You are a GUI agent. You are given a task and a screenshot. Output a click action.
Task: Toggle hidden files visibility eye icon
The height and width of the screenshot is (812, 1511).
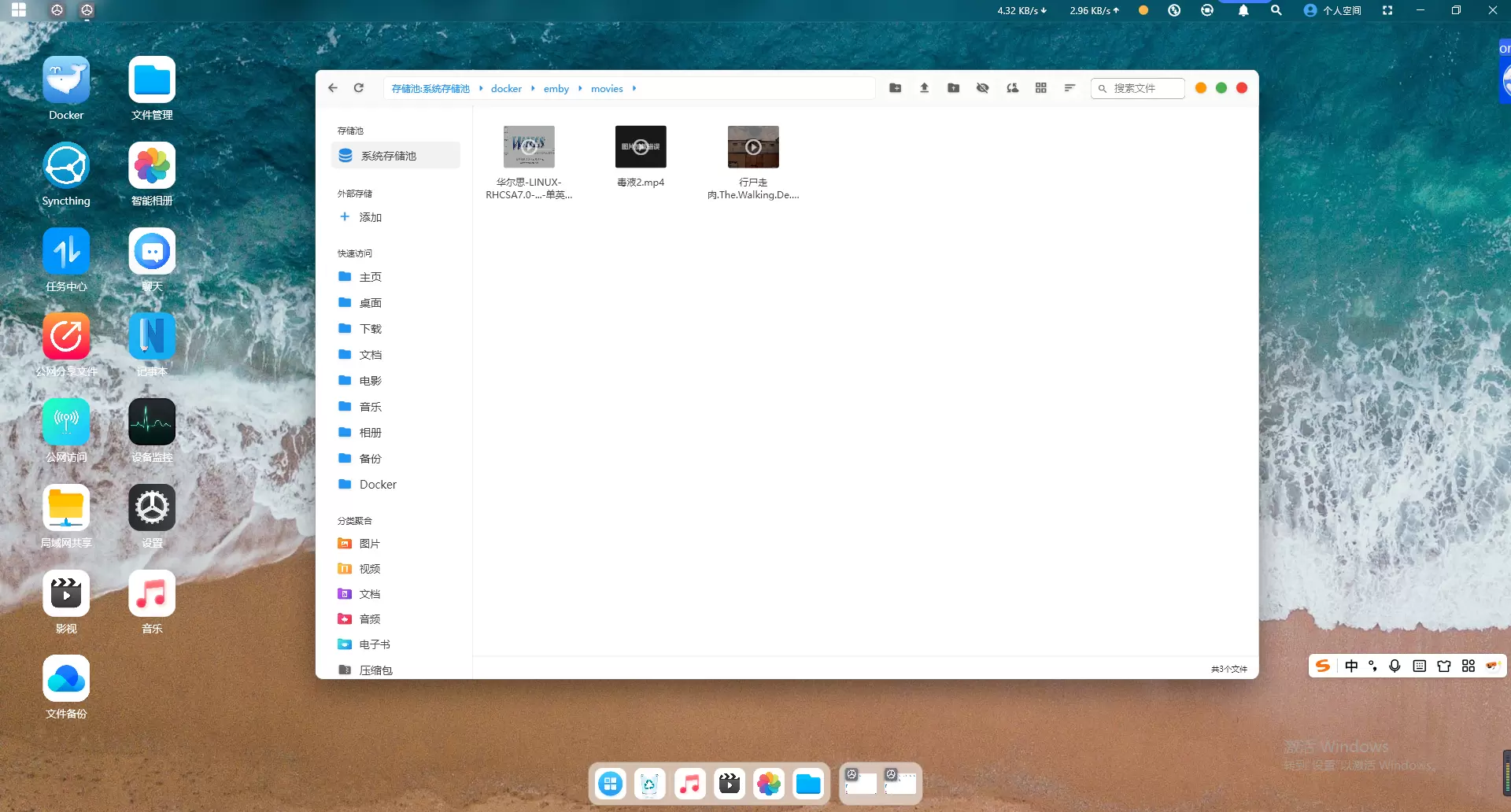coord(982,88)
